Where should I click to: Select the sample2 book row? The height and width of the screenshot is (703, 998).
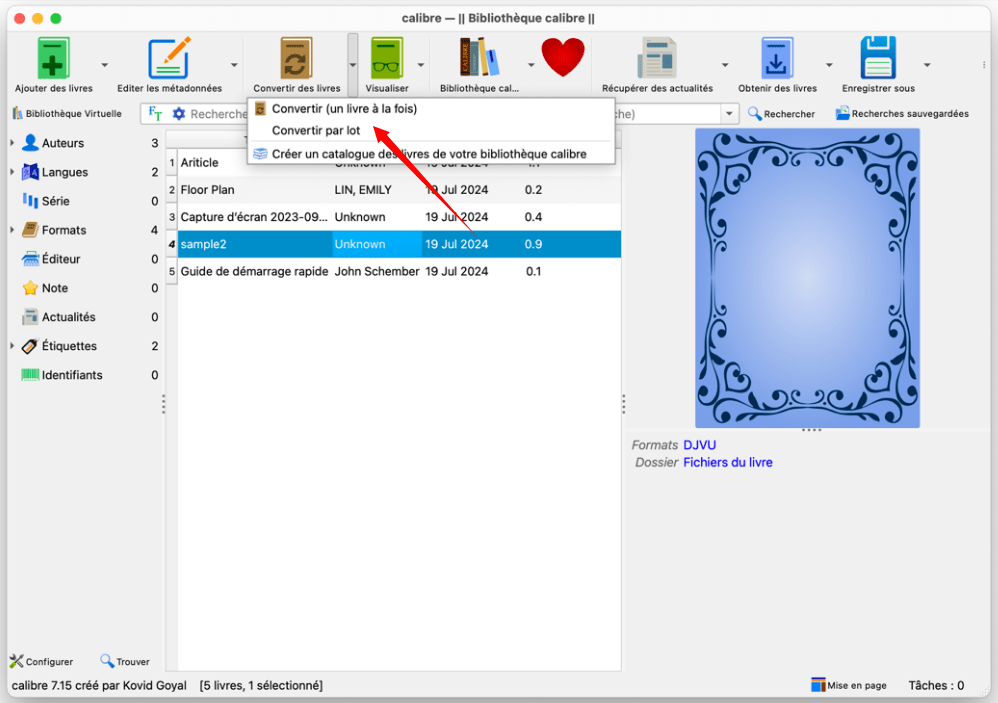point(399,244)
